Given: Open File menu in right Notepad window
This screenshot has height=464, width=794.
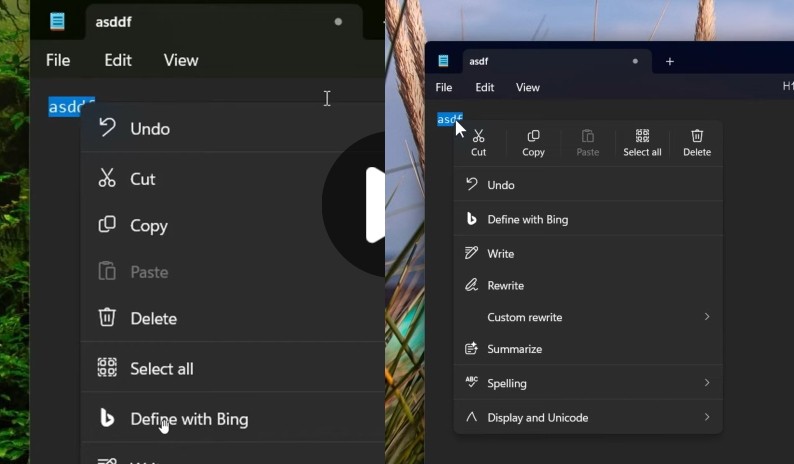Looking at the screenshot, I should click(444, 87).
